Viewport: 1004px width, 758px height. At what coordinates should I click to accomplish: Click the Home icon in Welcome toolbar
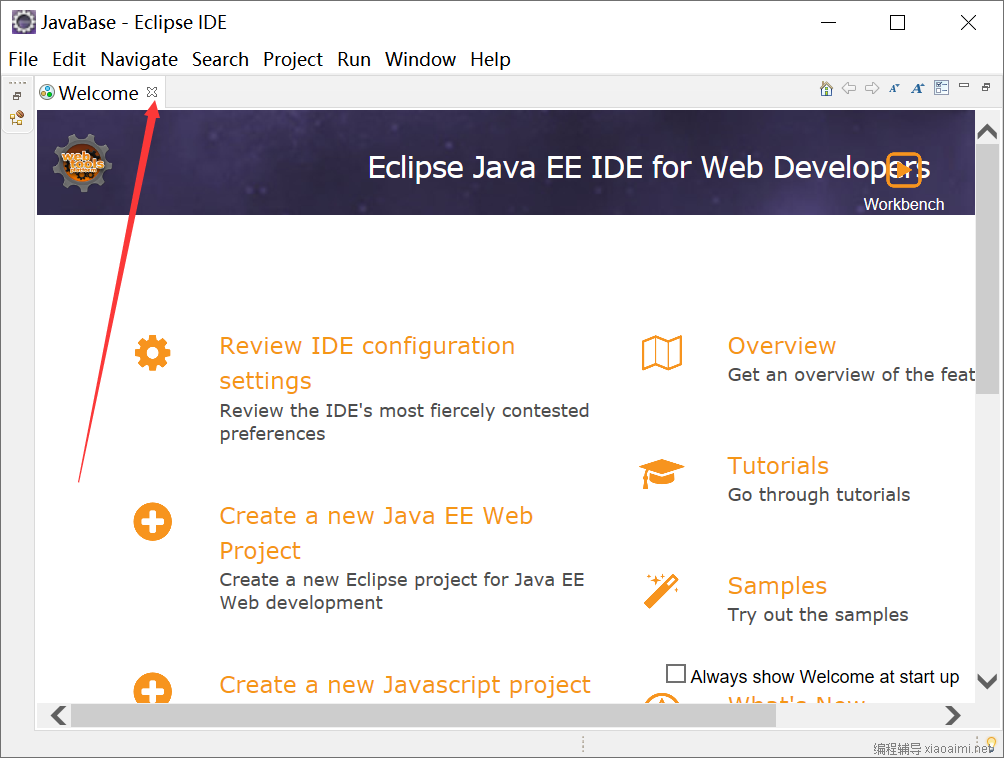point(826,88)
